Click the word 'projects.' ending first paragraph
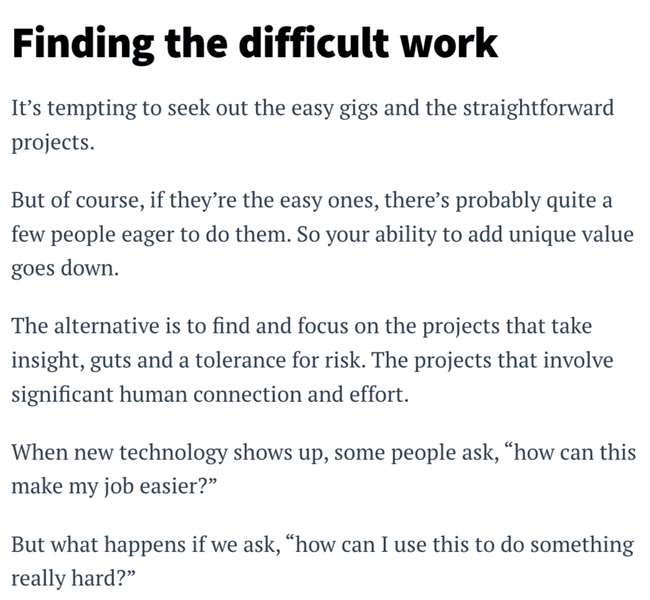The image size is (650, 600). 53,143
